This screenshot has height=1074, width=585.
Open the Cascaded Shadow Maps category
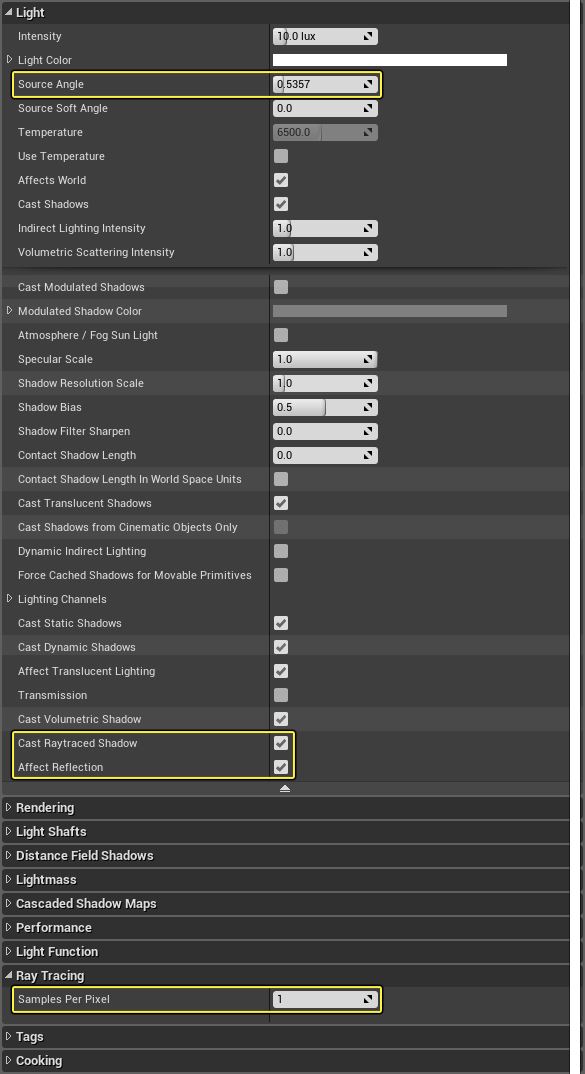[x=10, y=903]
